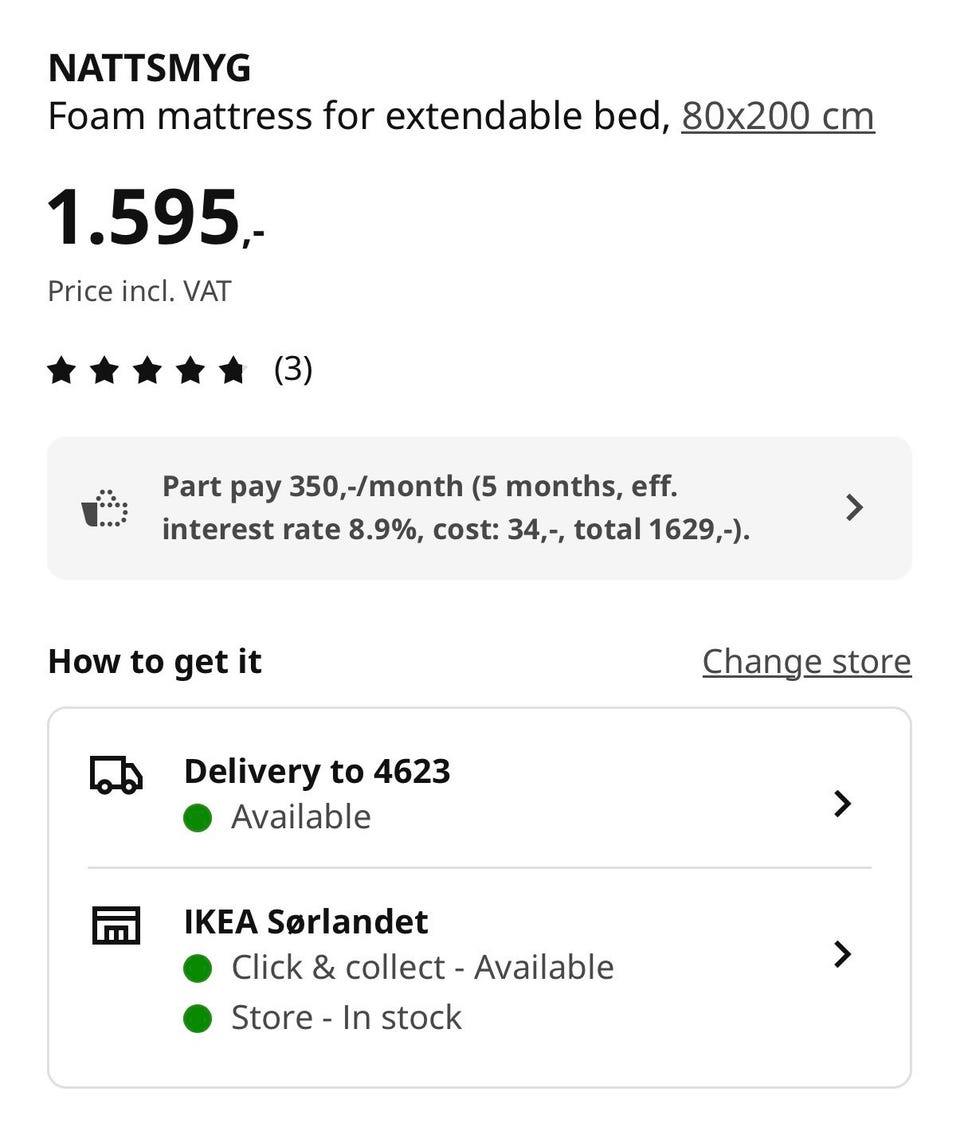Image resolution: width=960 pixels, height=1123 pixels.
Task: Open the 80x200 cm size link
Action: 778,116
